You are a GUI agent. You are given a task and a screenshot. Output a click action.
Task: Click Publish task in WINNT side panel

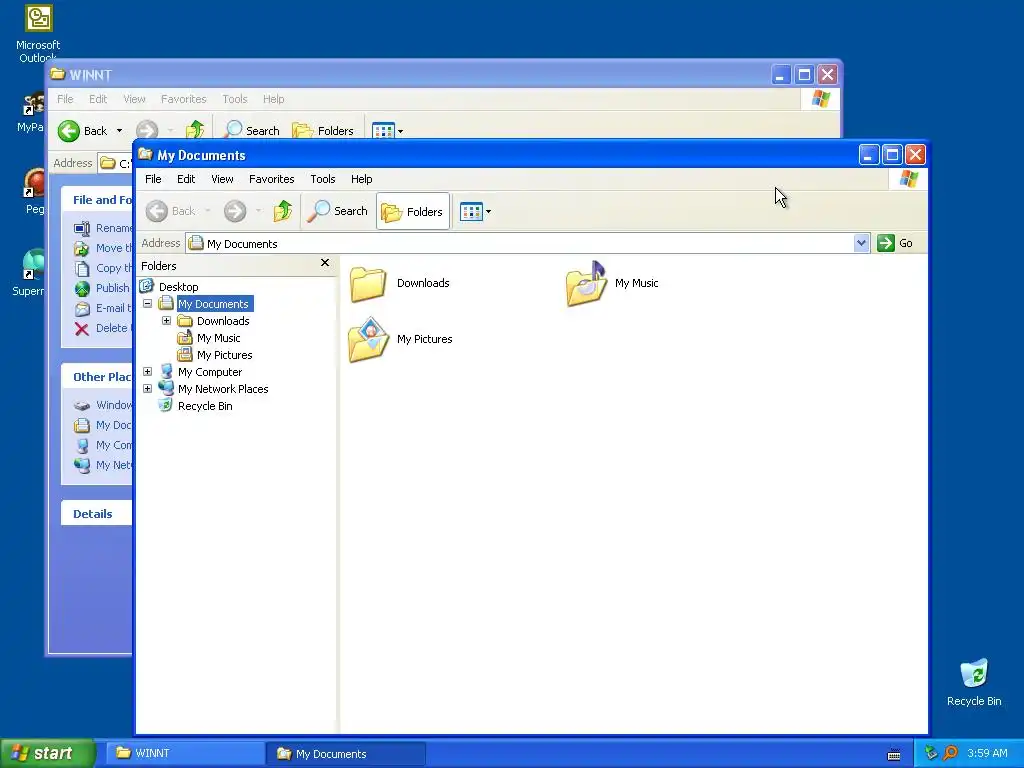click(x=103, y=288)
